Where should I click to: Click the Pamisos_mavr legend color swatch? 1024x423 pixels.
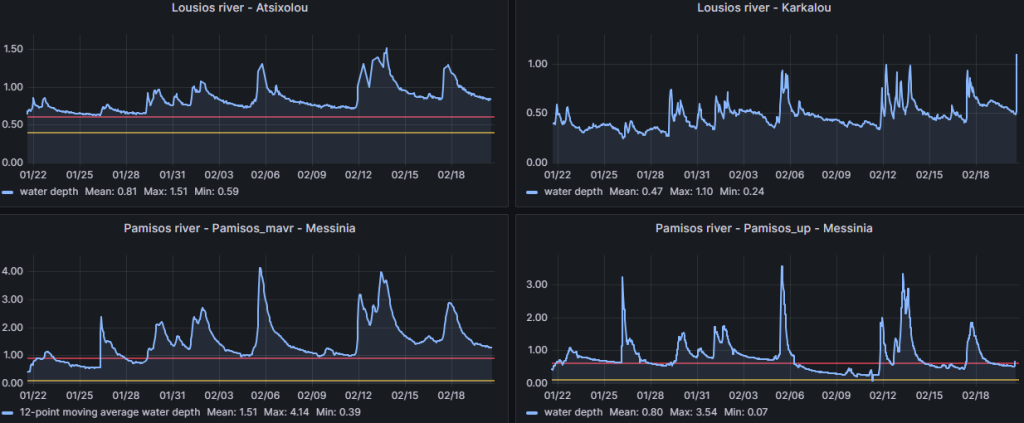pyautogui.click(x=8, y=412)
